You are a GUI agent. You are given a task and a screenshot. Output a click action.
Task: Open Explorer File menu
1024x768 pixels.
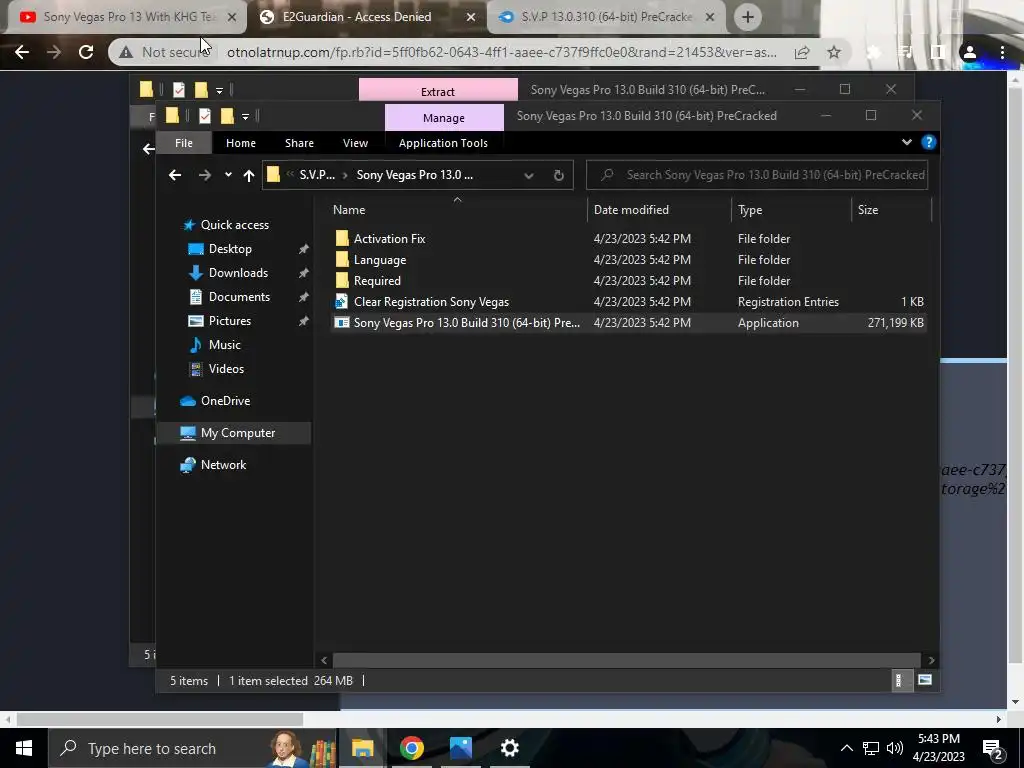(184, 142)
